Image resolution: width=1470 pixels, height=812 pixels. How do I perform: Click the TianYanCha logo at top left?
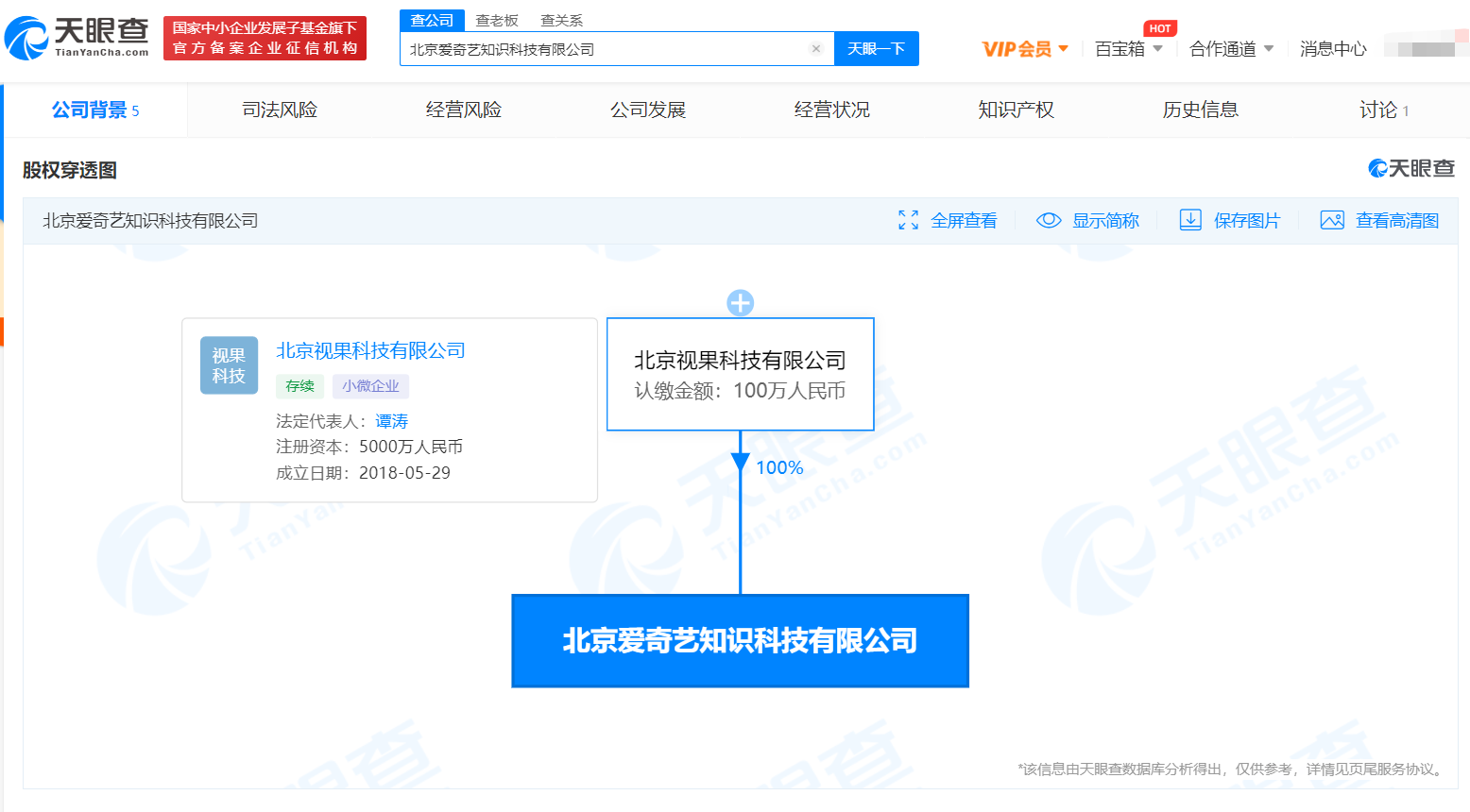pos(77,38)
